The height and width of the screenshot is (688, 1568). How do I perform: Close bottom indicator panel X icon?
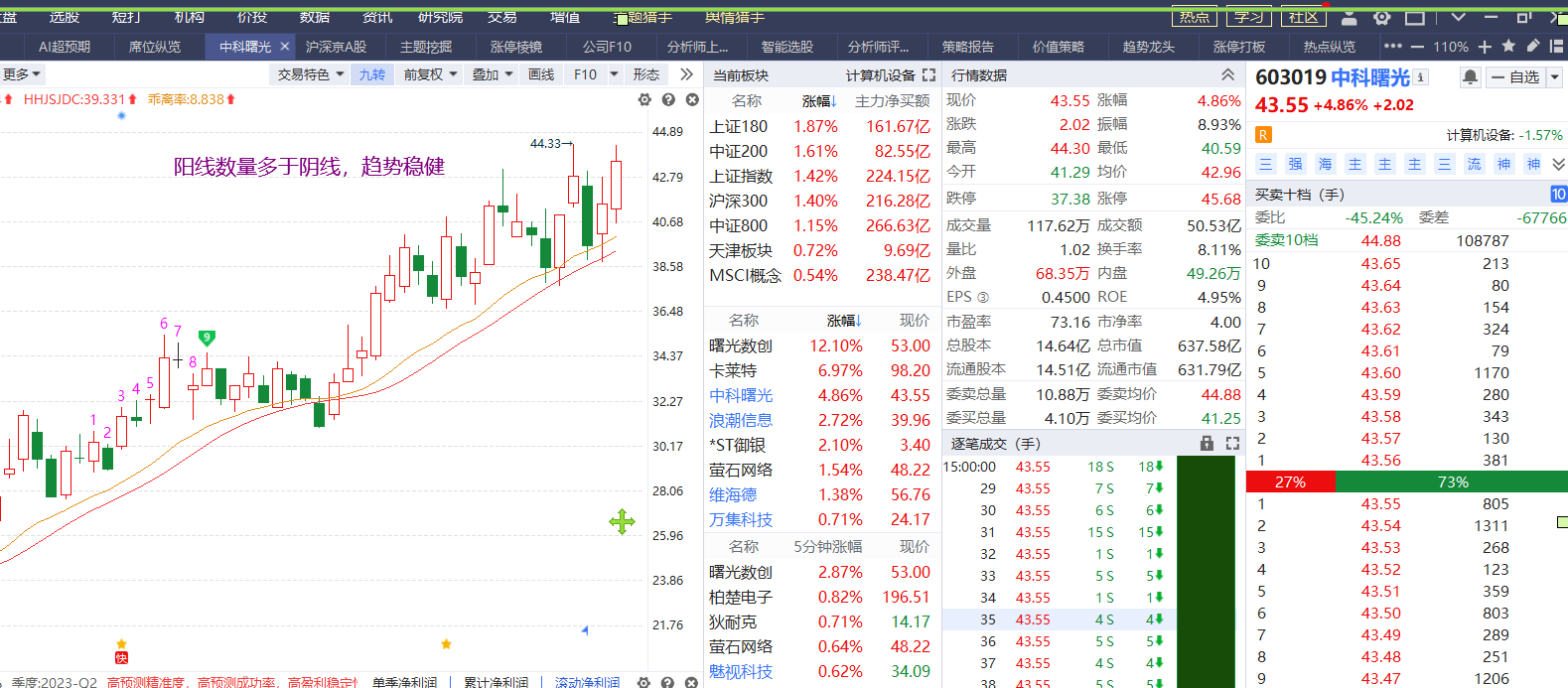(692, 682)
